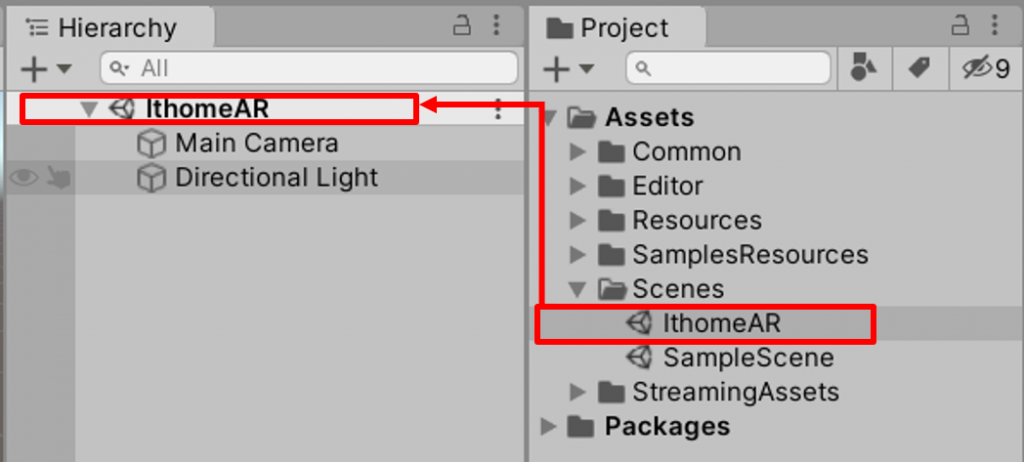Select the Main Camera object

pos(256,143)
